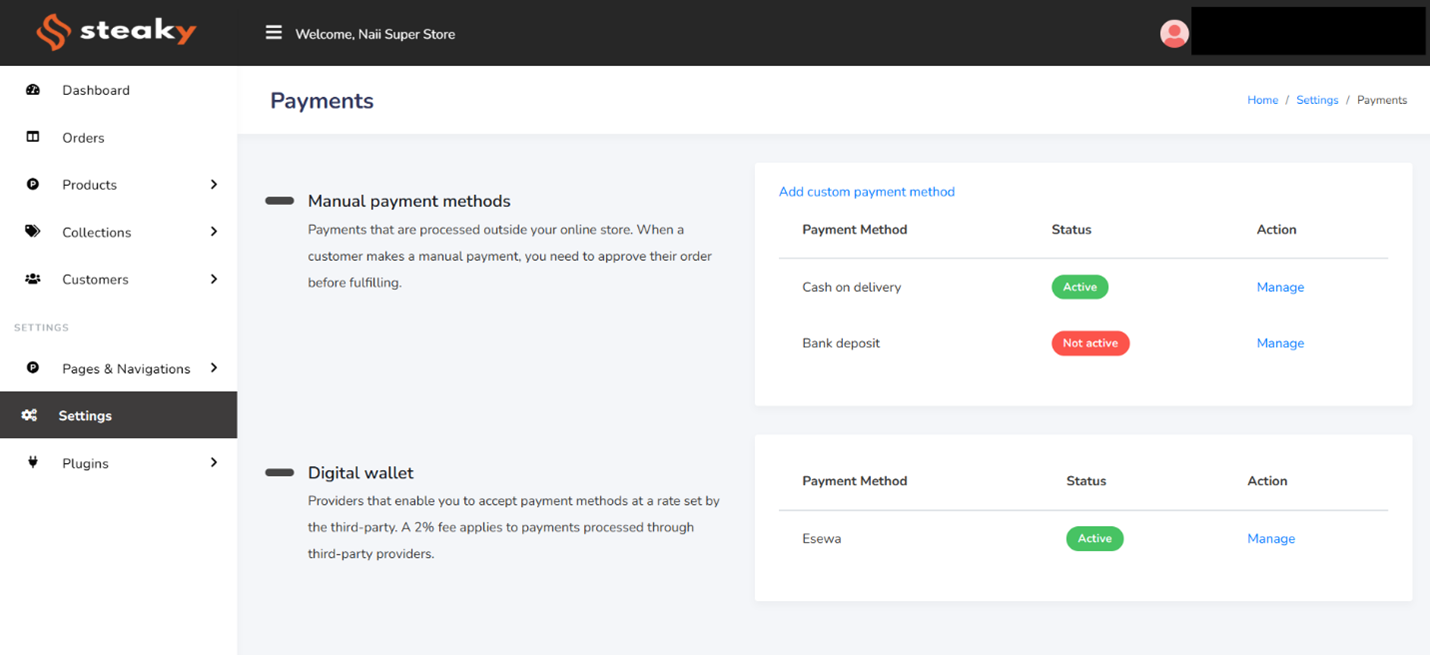Click Add custom payment method
Screen dimensions: 1430x655
[x=866, y=191]
